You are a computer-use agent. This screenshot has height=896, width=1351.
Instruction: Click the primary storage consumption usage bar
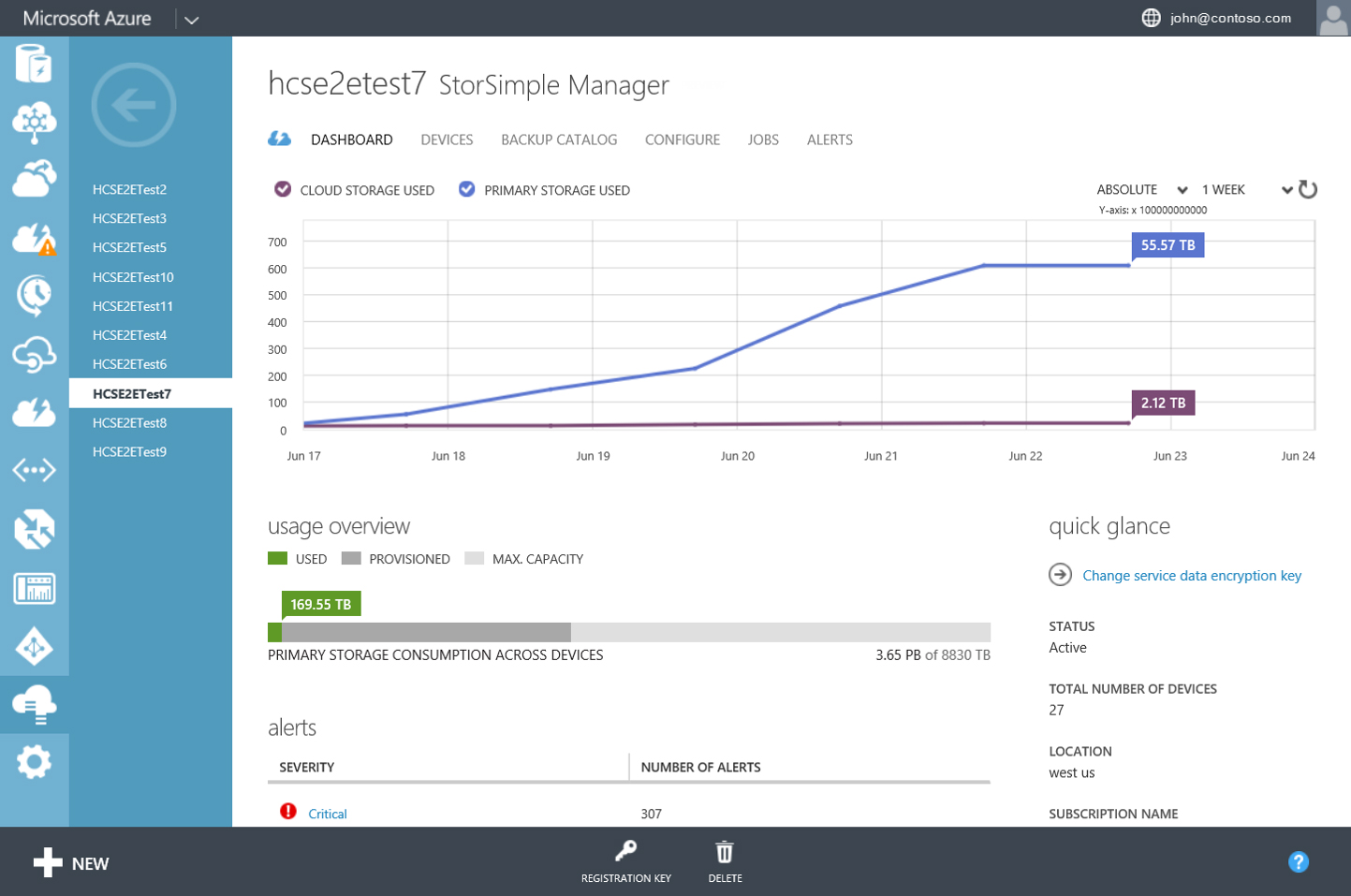[628, 632]
